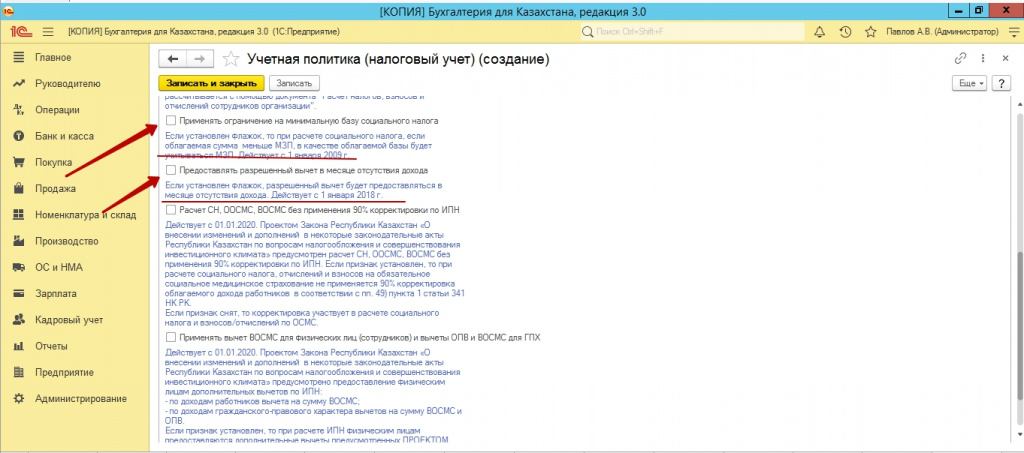This screenshot has height=453, width=1024.
Task: Go forward with the right arrow
Action: [x=199, y=59]
